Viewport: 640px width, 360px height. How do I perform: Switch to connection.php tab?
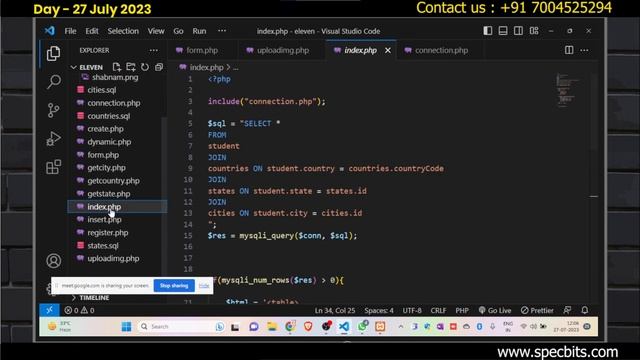click(441, 50)
